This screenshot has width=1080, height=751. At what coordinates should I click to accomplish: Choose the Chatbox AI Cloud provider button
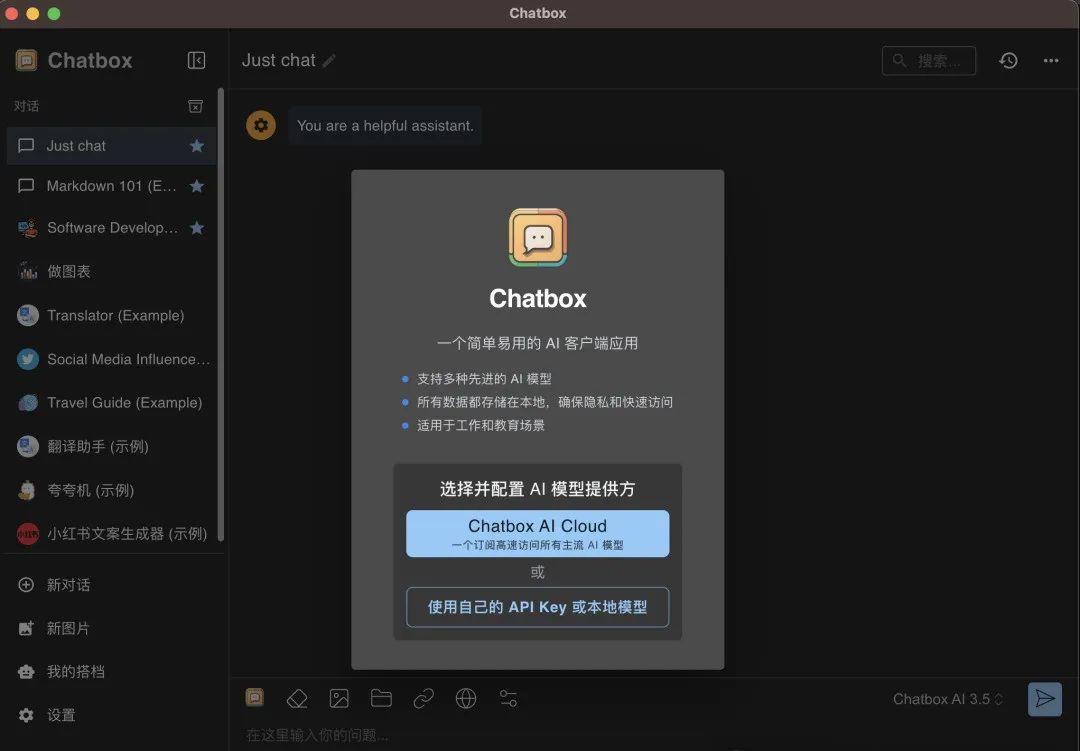pyautogui.click(x=537, y=533)
